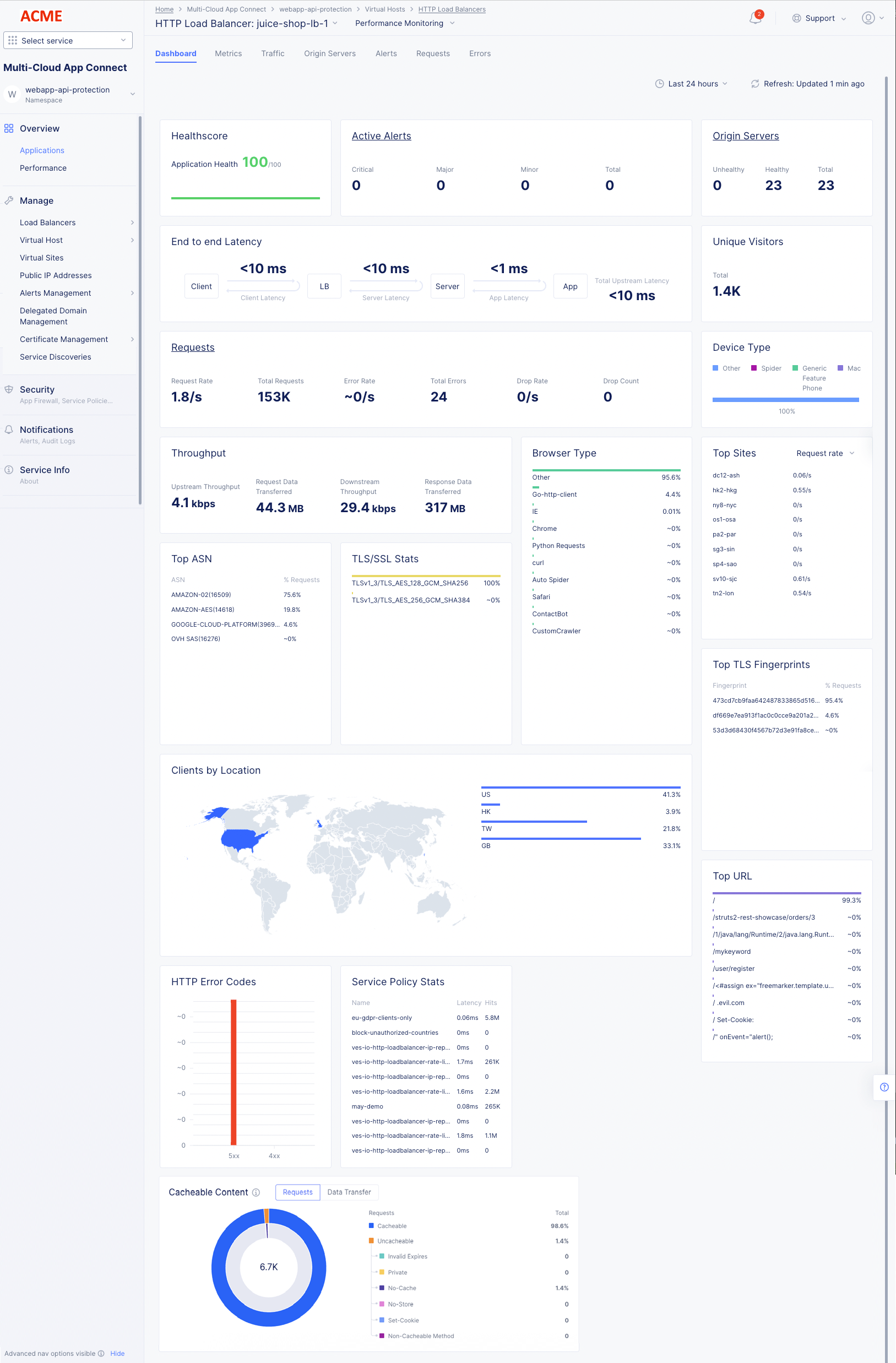Image resolution: width=896 pixels, height=1363 pixels.
Task: Click the Manage wrench icon in sidebar
Action: pyautogui.click(x=9, y=200)
